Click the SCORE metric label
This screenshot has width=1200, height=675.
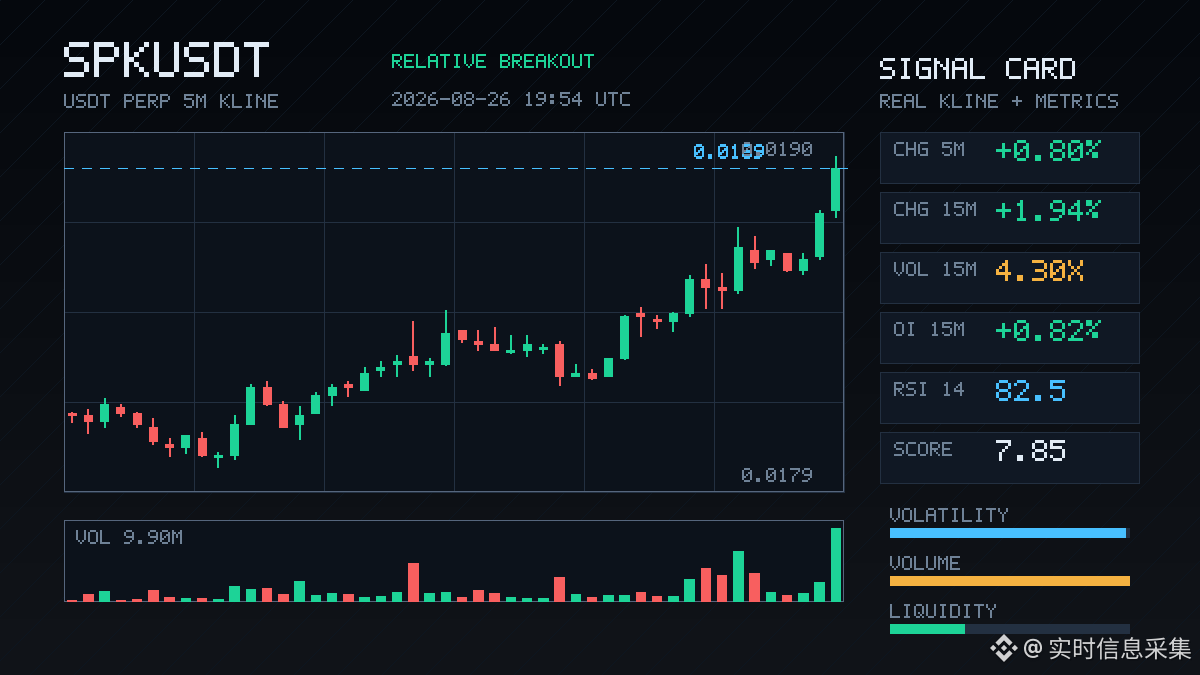pos(923,450)
